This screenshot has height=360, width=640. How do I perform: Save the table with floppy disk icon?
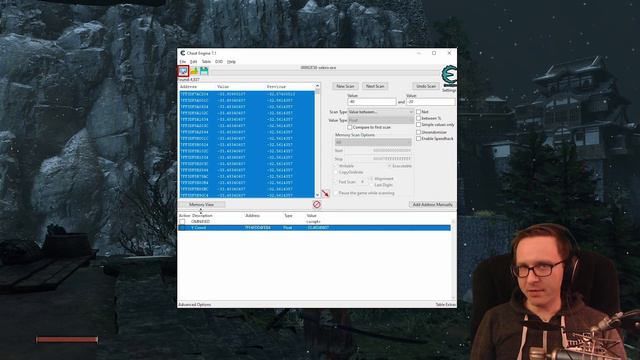click(x=204, y=71)
